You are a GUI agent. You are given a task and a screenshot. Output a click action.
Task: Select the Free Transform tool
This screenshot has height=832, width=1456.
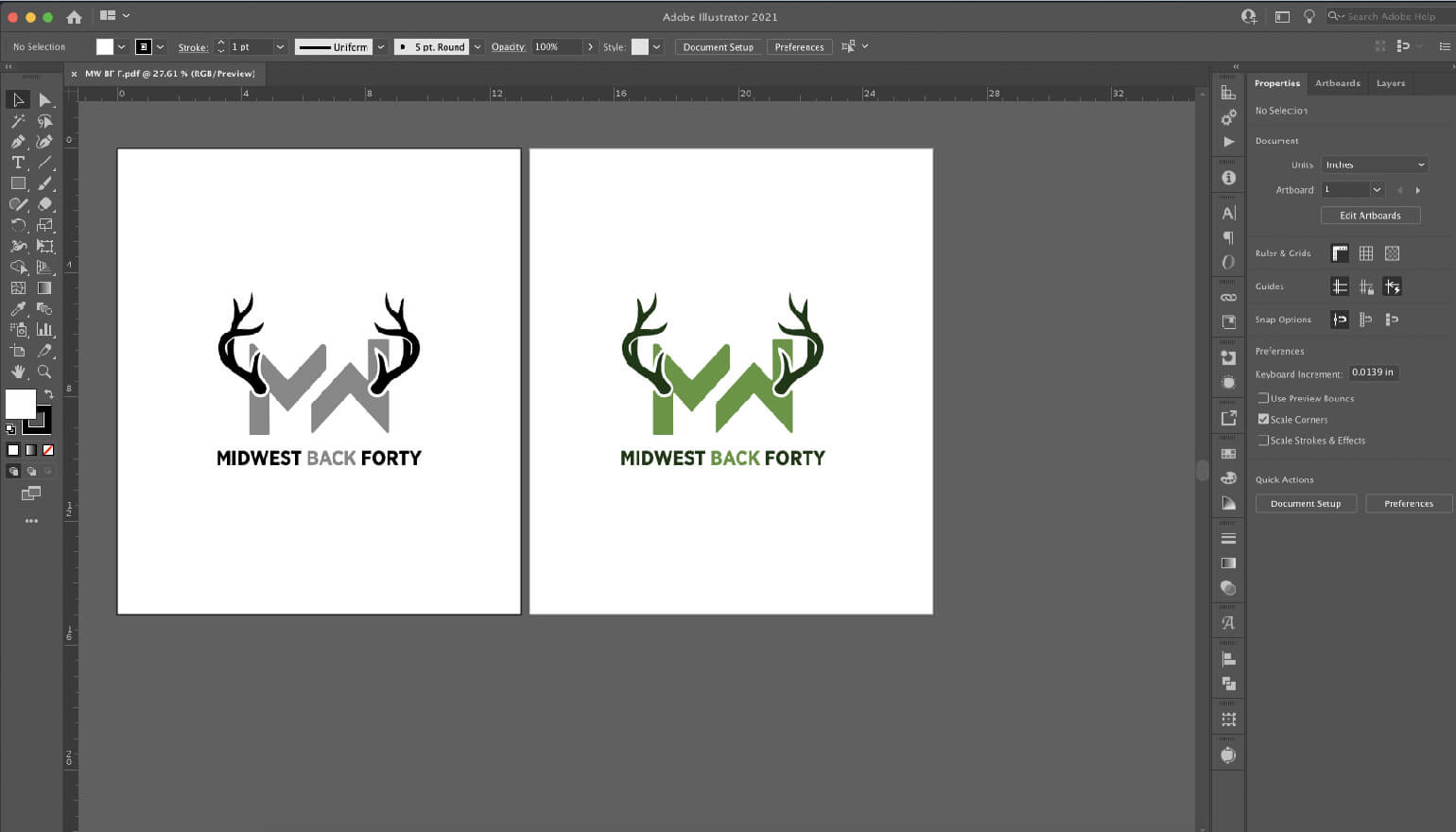44,246
